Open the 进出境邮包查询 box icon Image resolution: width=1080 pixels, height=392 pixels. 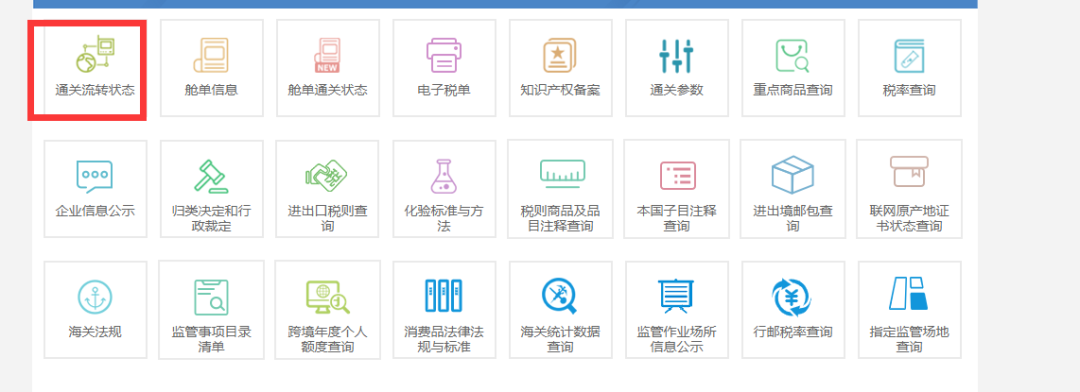coord(793,175)
